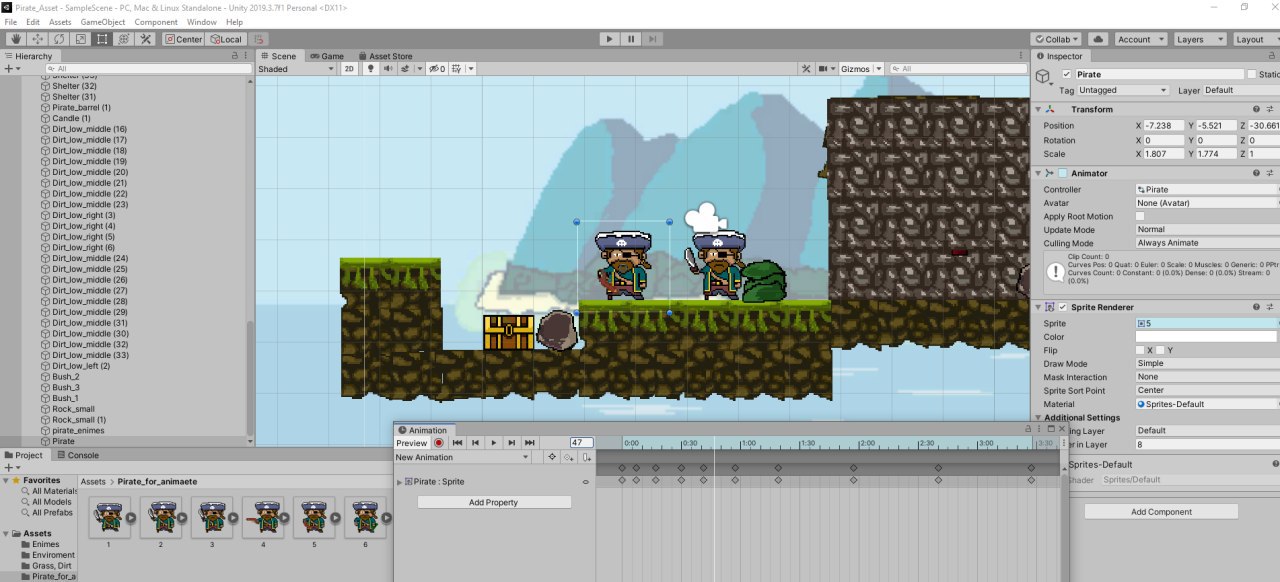Start Play mode with the Play button

tap(610, 39)
